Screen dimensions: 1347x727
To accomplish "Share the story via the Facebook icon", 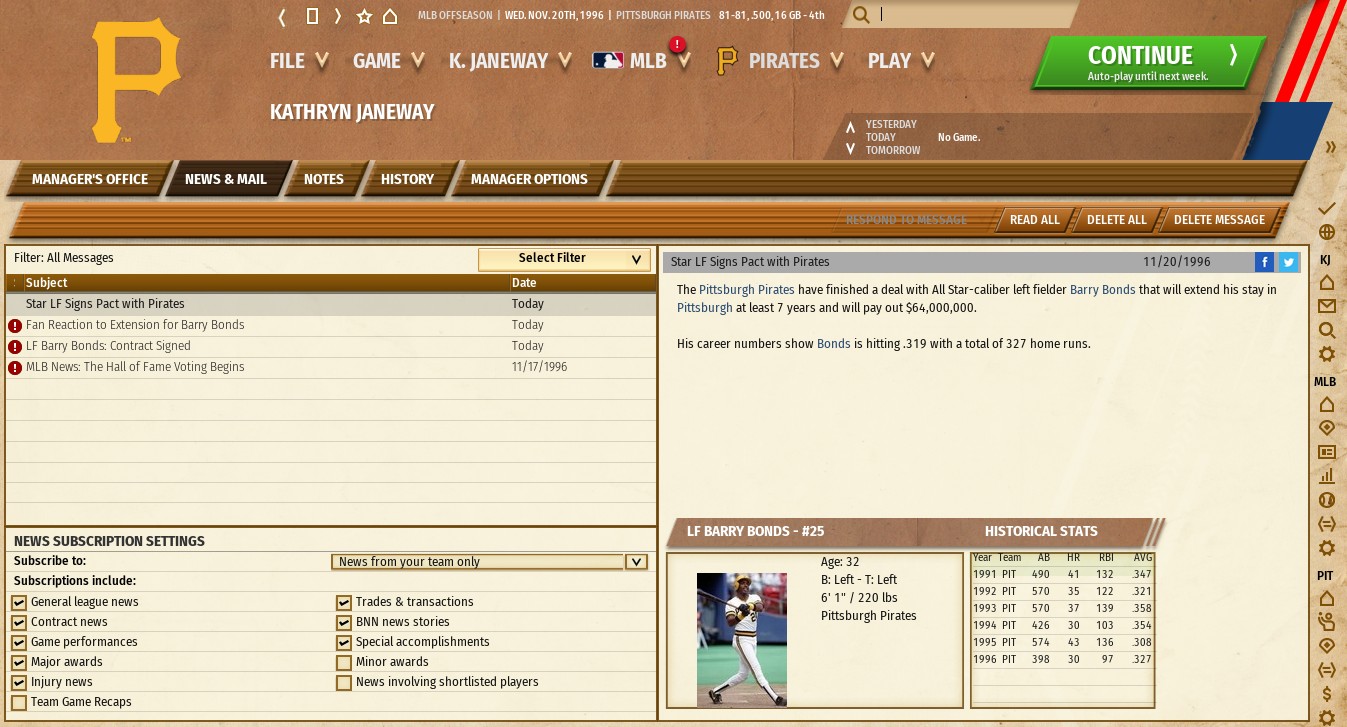I will [x=1265, y=262].
